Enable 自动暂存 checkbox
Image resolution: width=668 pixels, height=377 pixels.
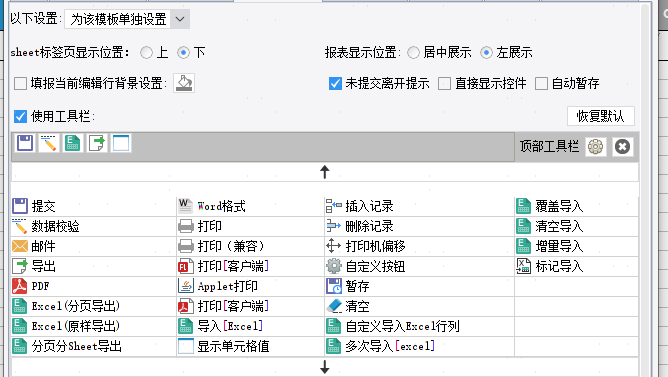pos(541,83)
